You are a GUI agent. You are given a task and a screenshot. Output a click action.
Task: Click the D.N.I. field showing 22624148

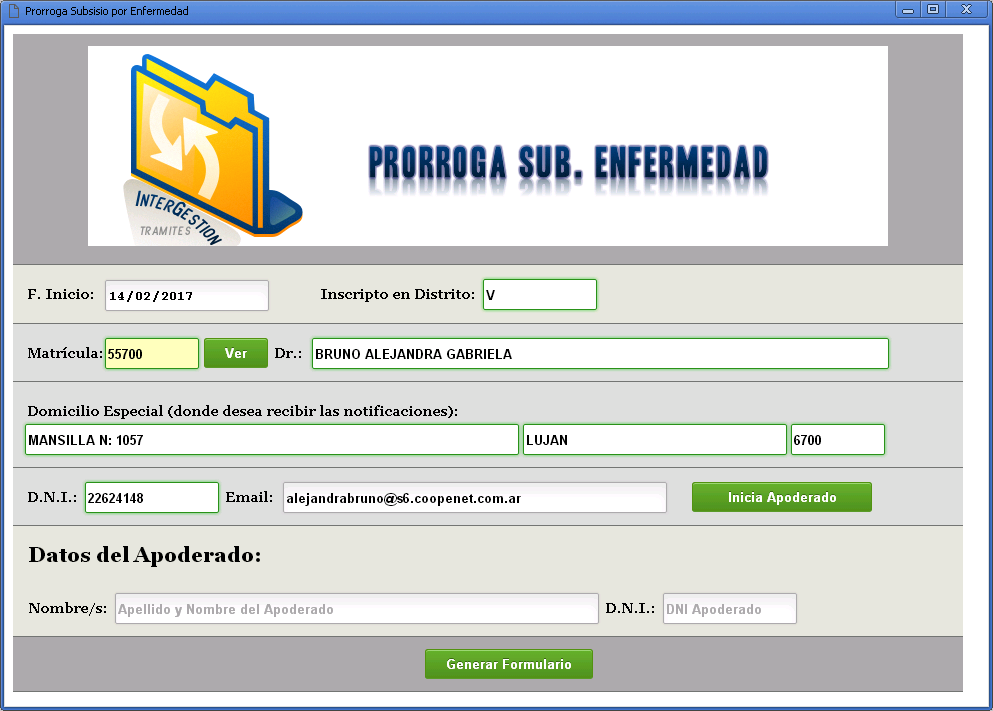[152, 498]
